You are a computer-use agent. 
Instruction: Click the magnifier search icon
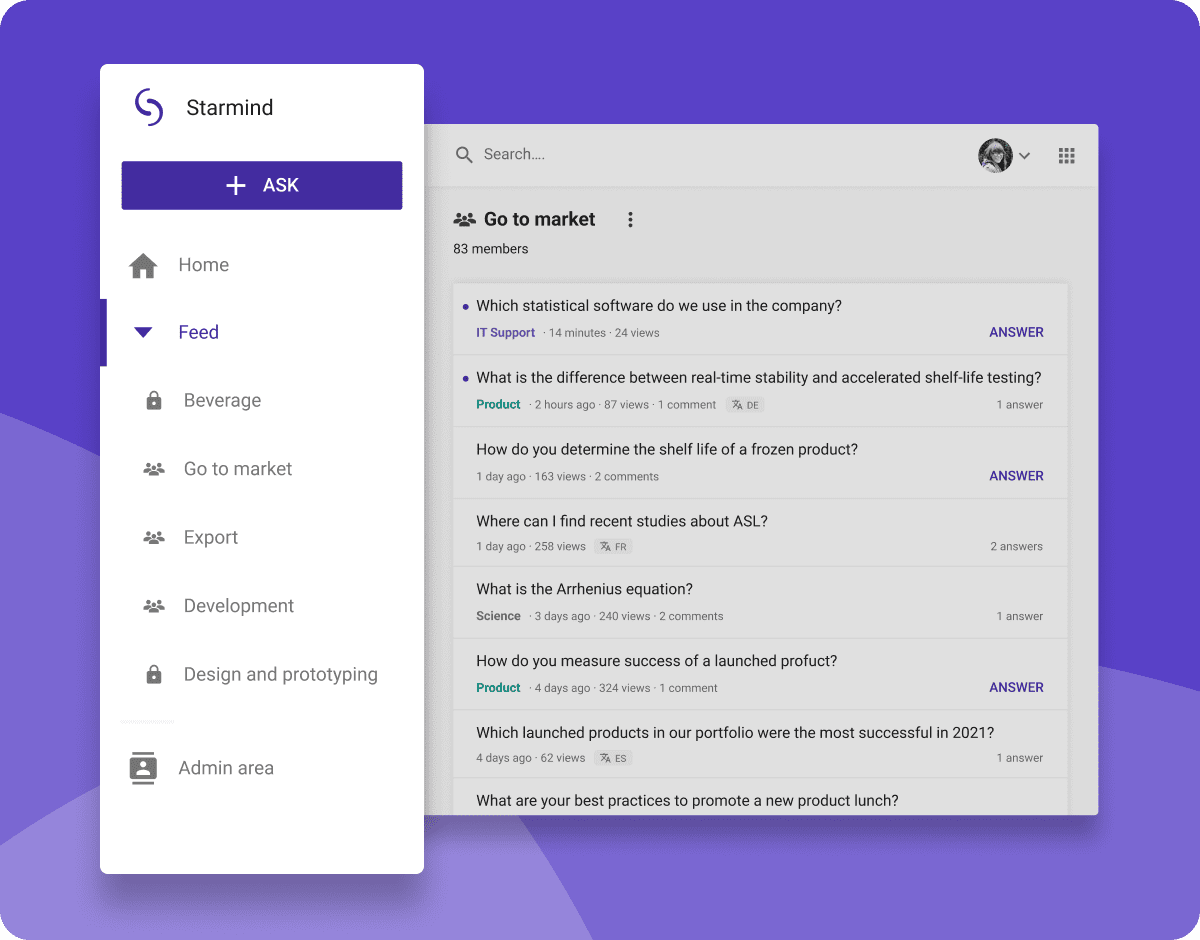click(x=464, y=155)
